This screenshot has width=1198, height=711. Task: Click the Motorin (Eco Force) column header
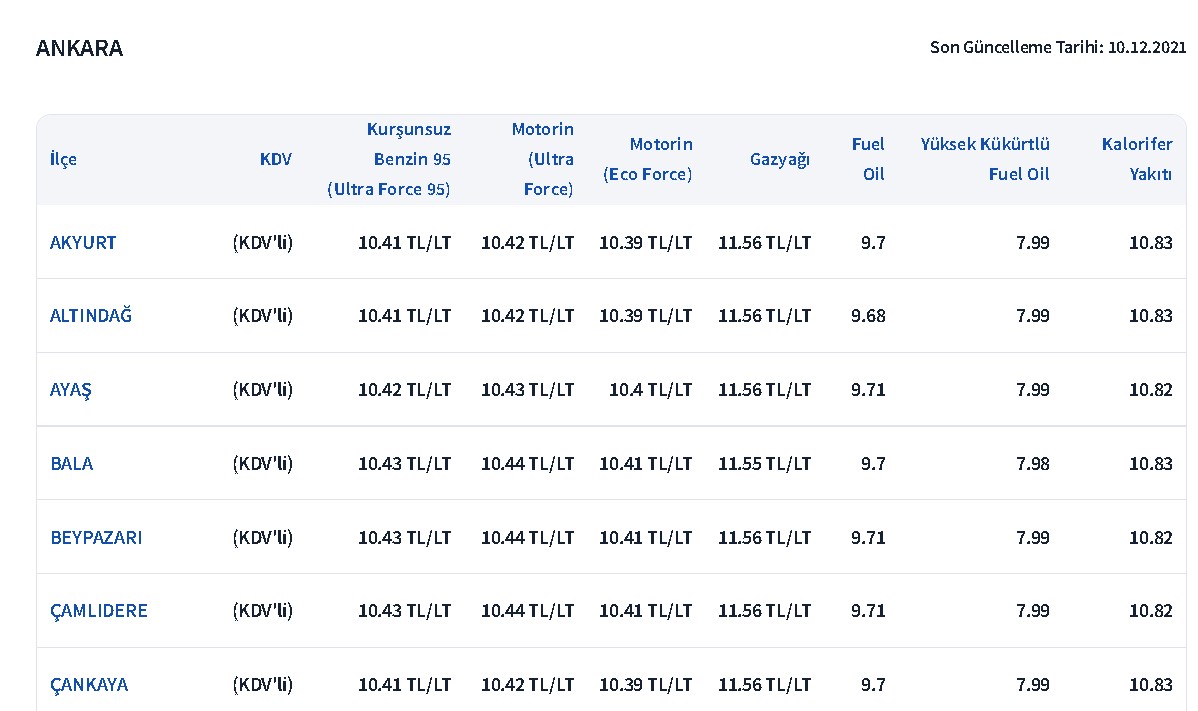[x=648, y=159]
